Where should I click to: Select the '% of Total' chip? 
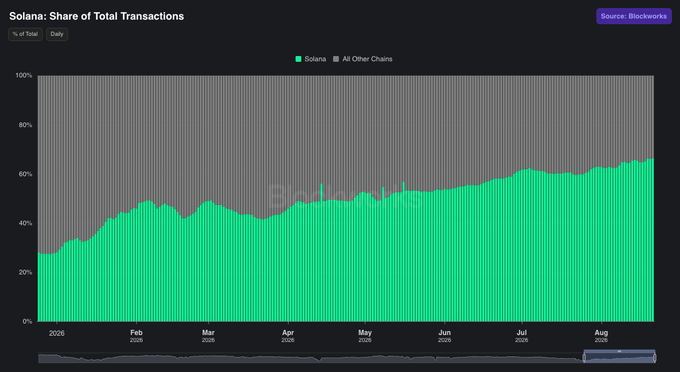[25, 34]
